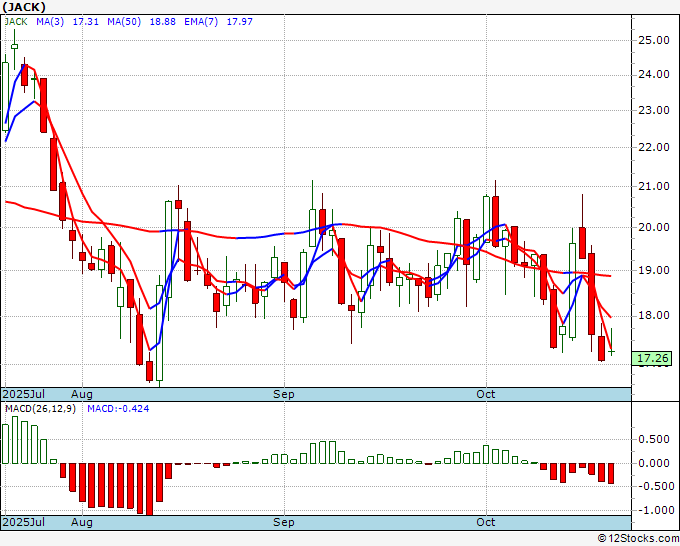Click the 25.00 price axis label
This screenshot has height=546, width=680.
654,40
